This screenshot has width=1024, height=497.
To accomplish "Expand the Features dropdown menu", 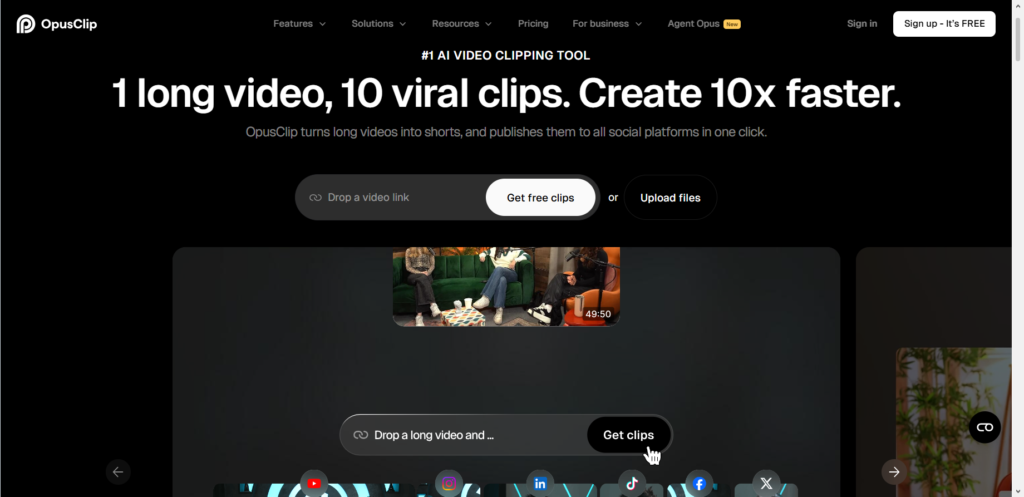I will point(299,24).
